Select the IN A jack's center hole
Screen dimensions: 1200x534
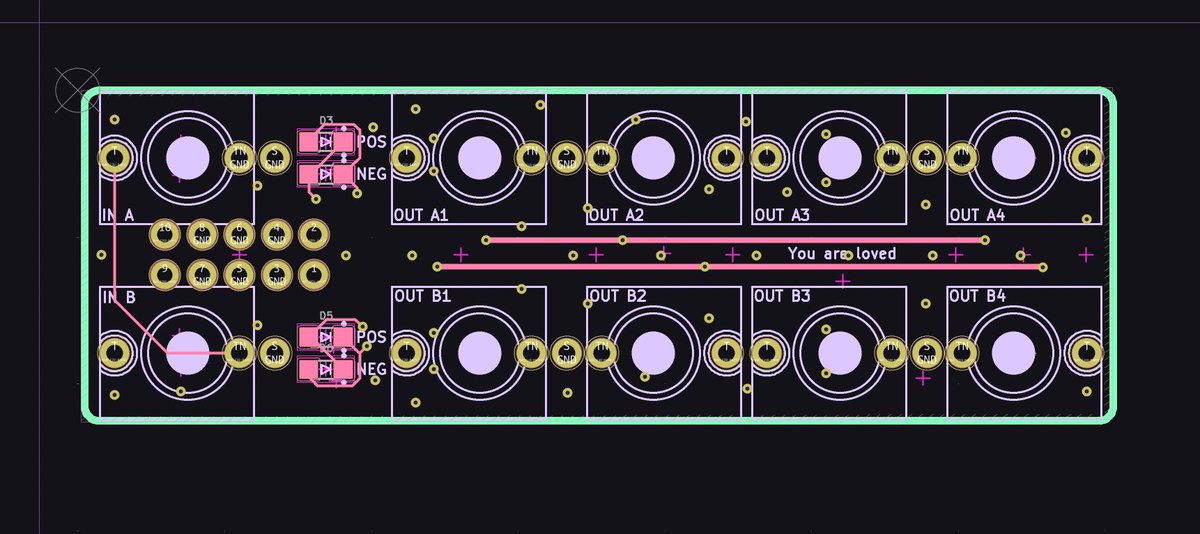point(187,157)
